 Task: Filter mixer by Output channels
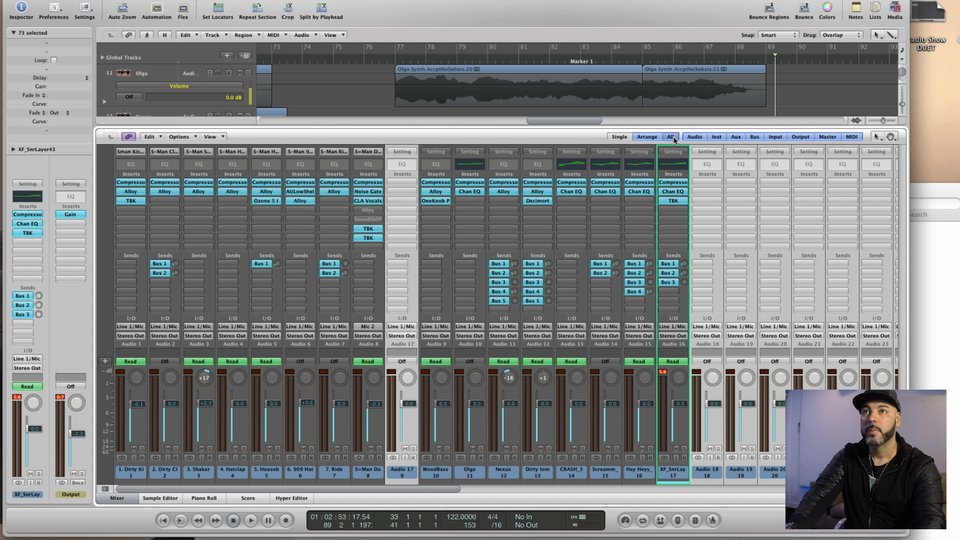800,137
